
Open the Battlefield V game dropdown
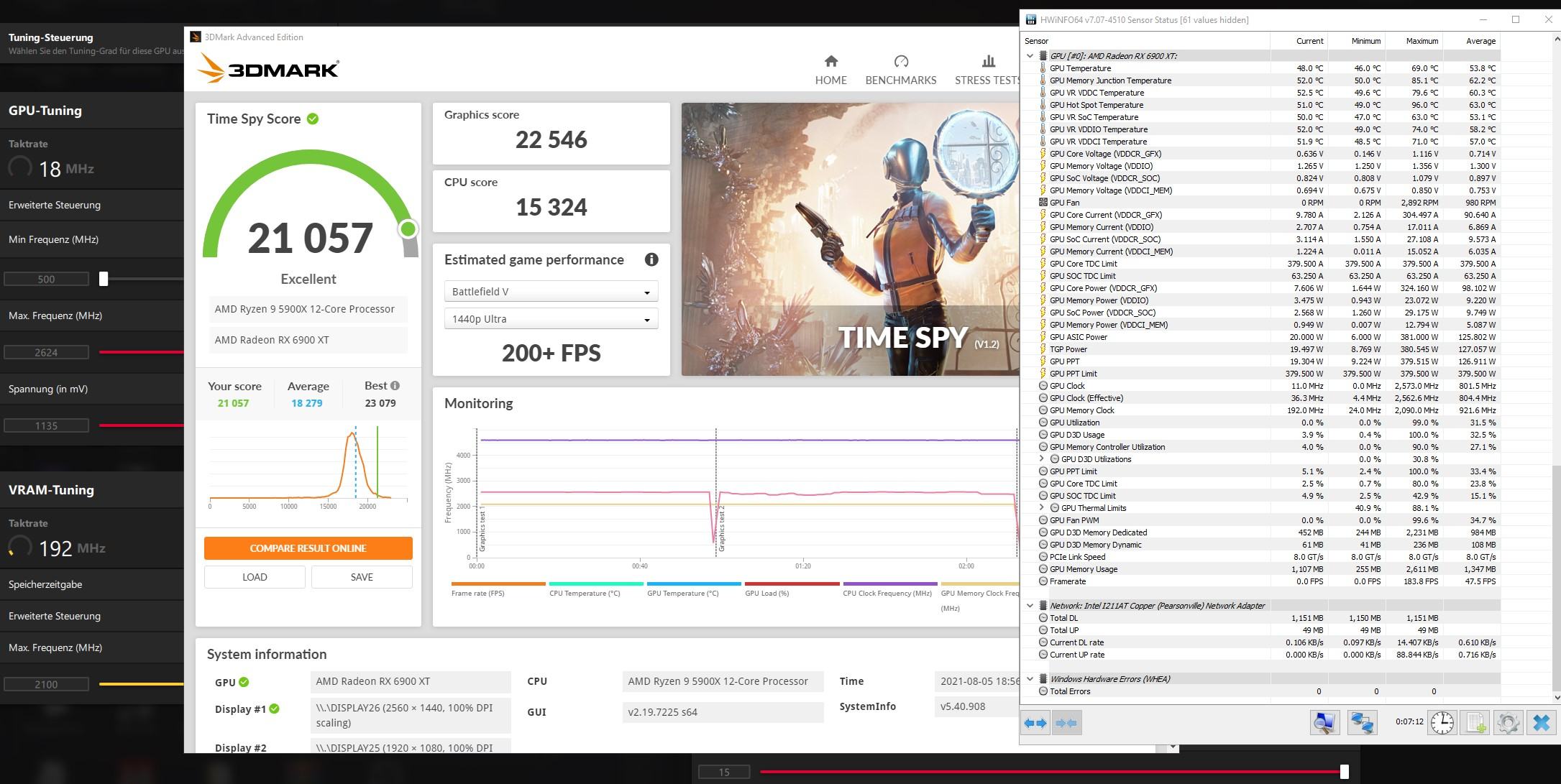551,292
